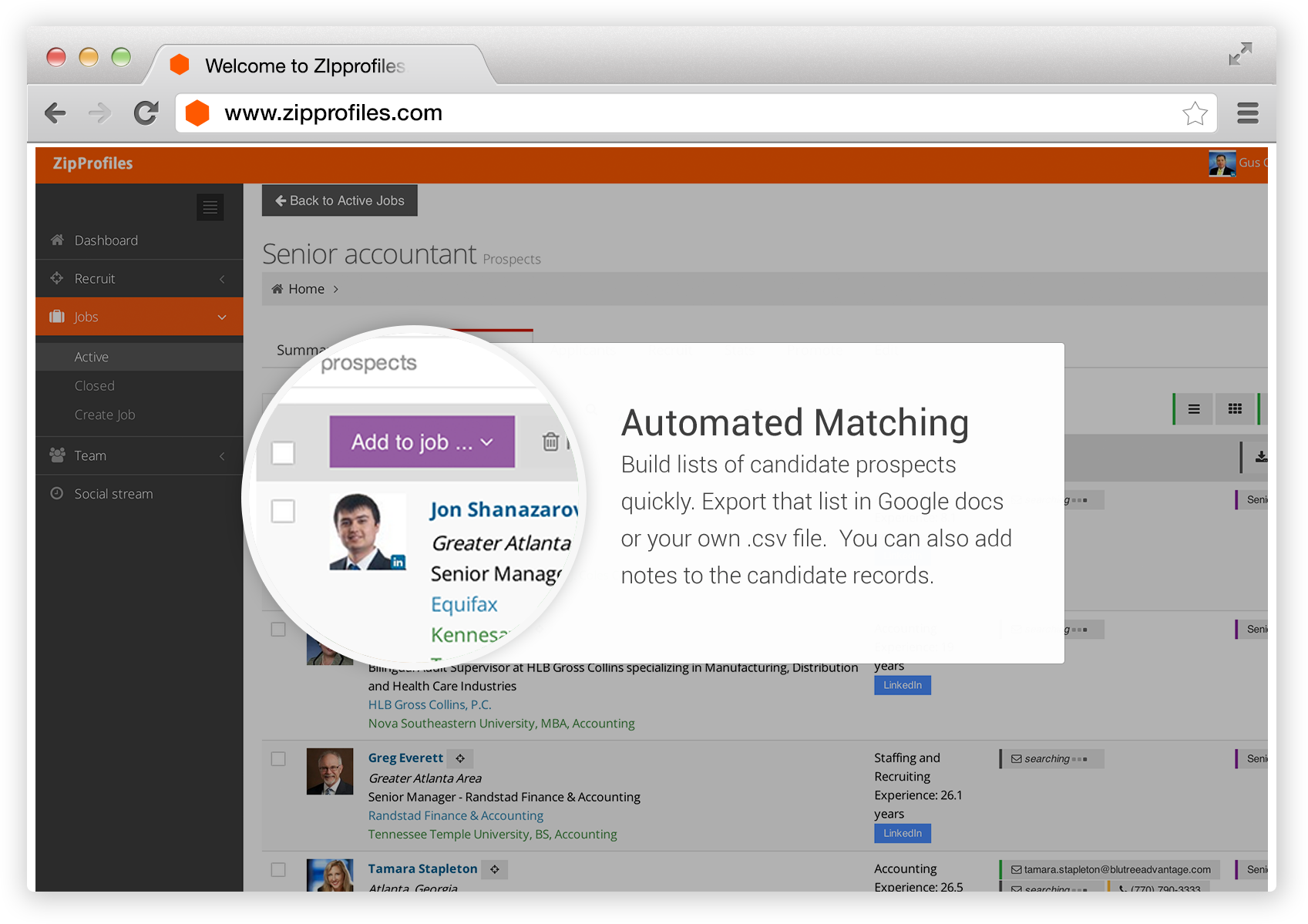Viewport: 1308px width, 924px height.
Task: Click the bookmark star in the address bar
Action: click(x=1195, y=113)
